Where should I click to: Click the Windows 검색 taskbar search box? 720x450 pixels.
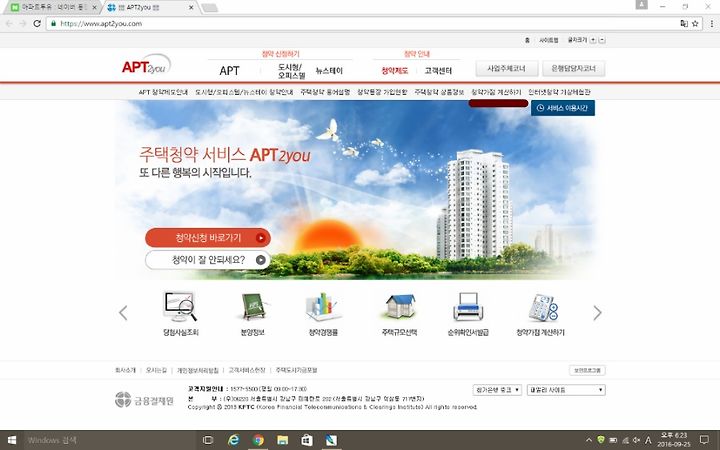[110, 440]
